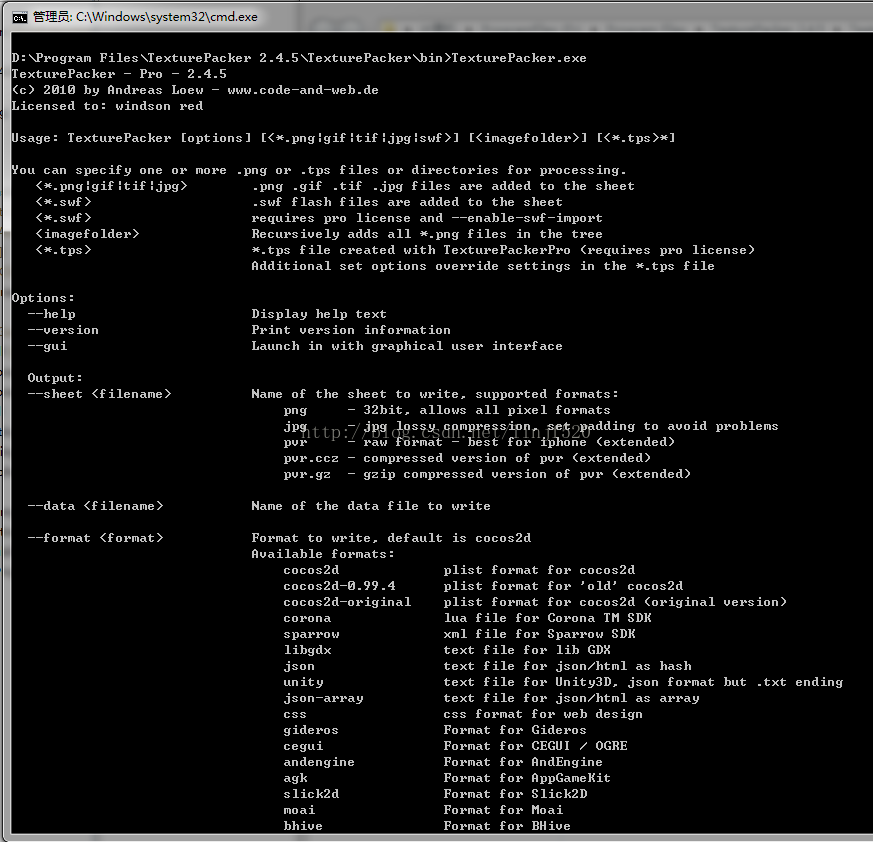Click the '--format <format>' option

click(x=96, y=539)
